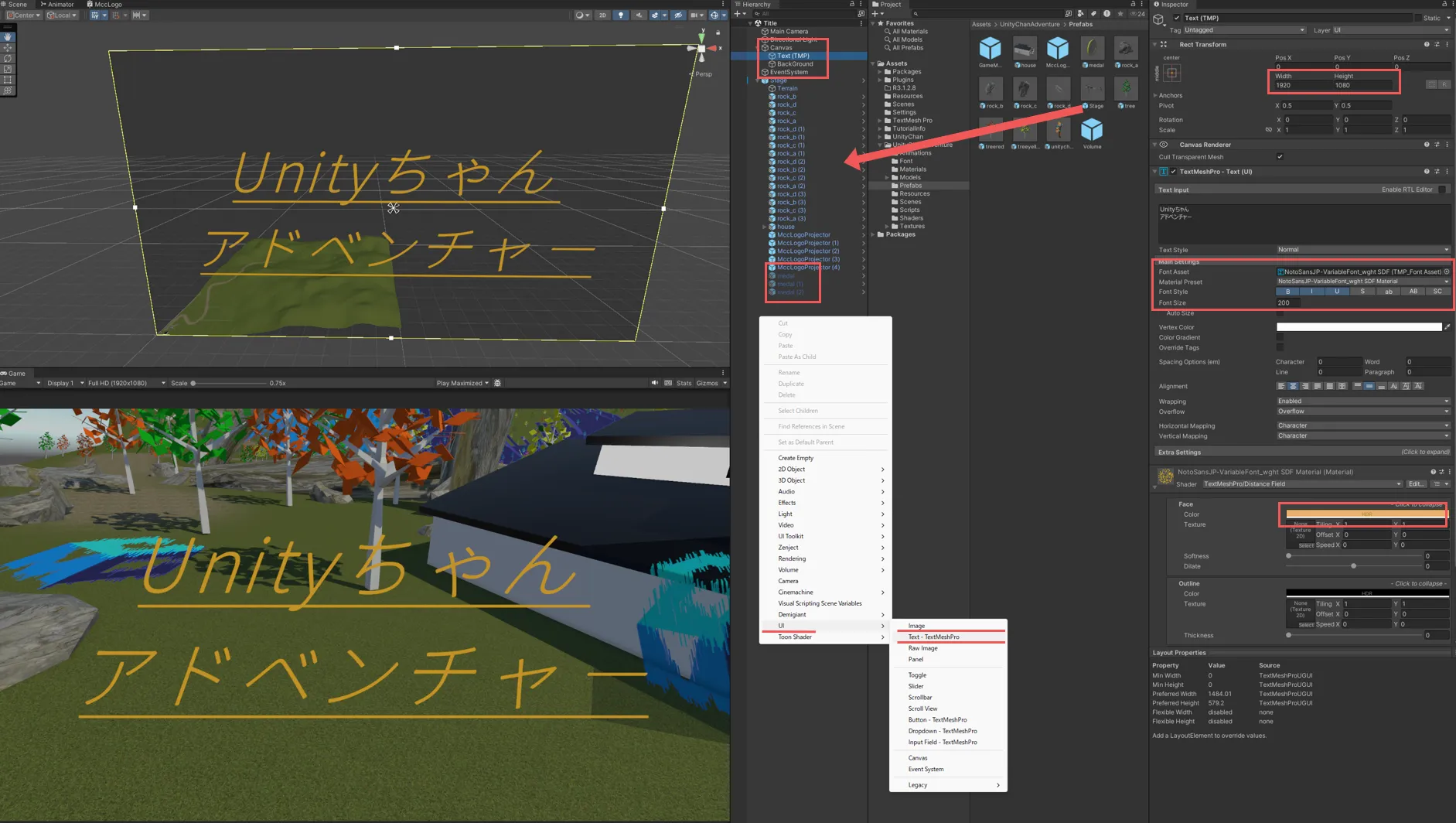Open the Text Style dropdown
This screenshot has width=1456, height=823.
[1362, 250]
